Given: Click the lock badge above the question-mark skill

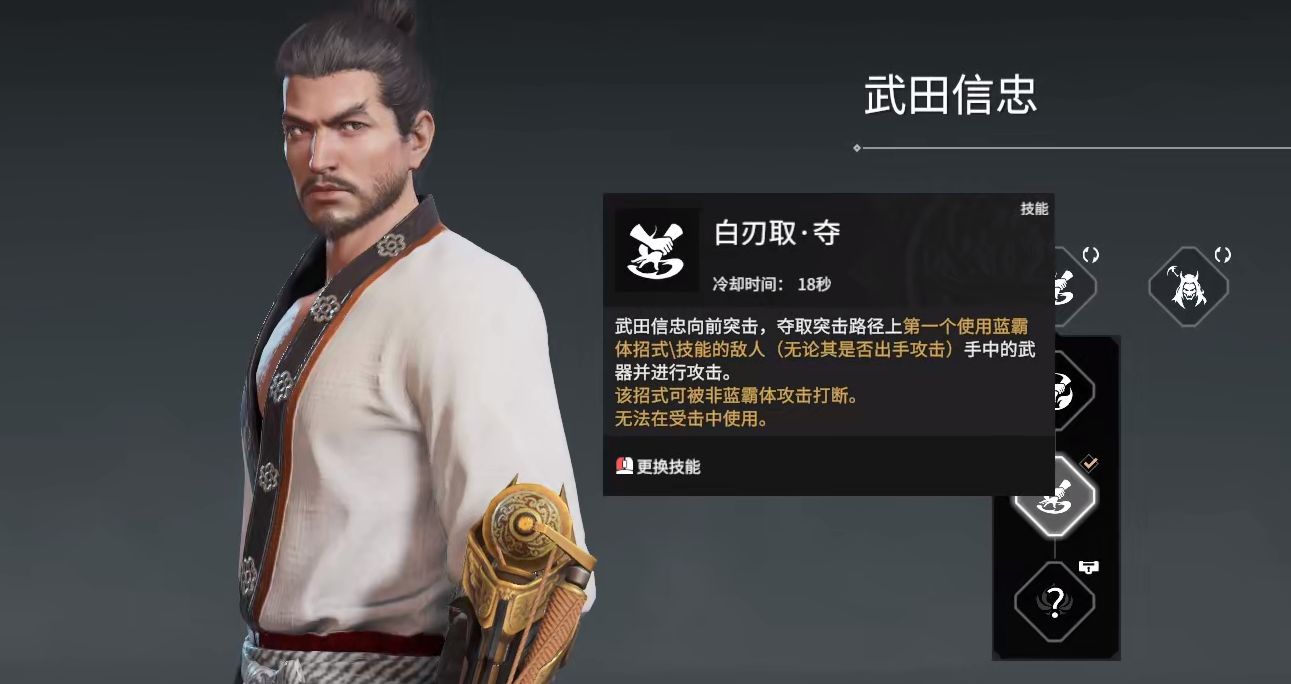Looking at the screenshot, I should point(1089,567).
